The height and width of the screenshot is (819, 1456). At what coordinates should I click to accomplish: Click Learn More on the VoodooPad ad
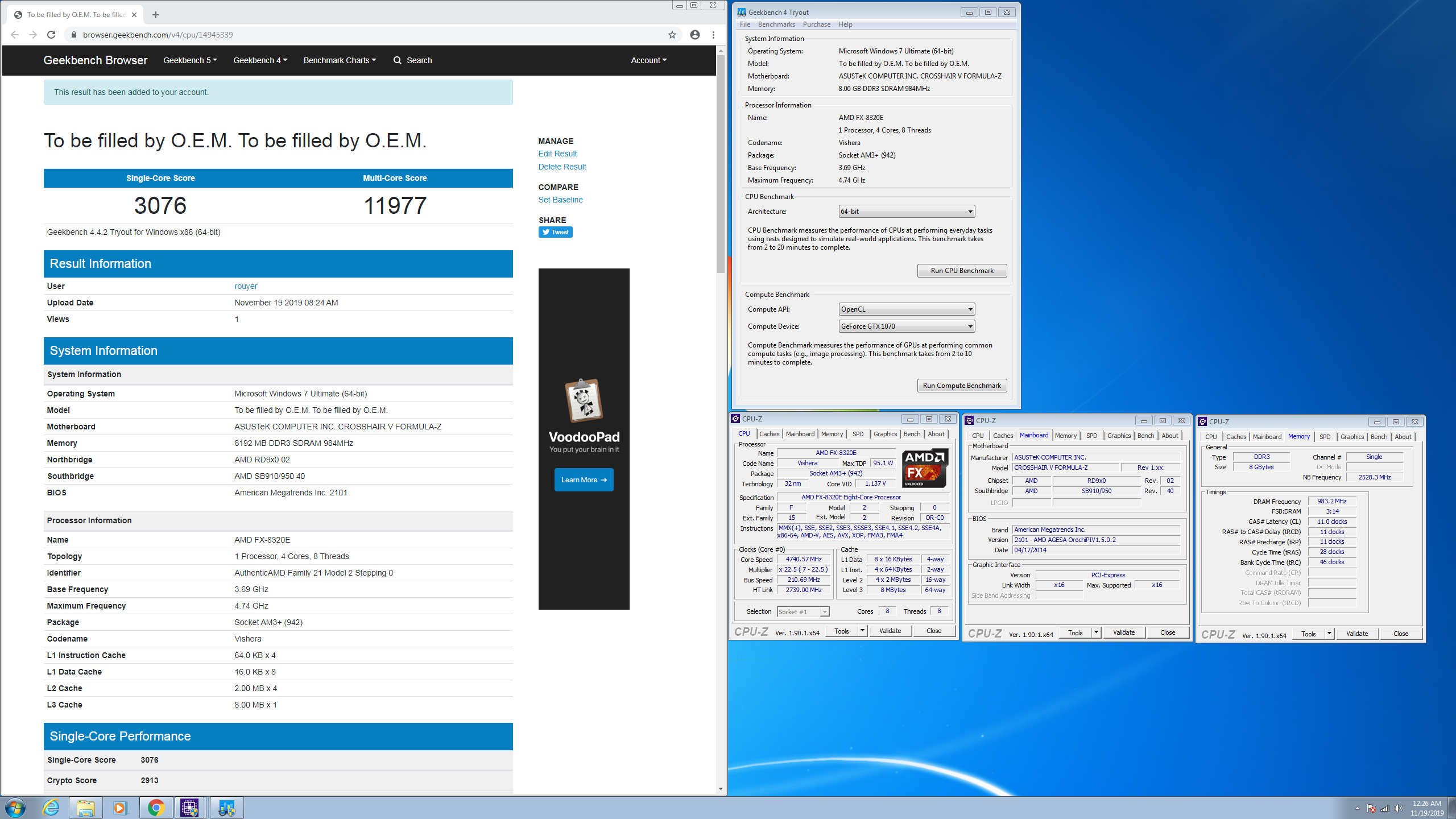pyautogui.click(x=584, y=480)
